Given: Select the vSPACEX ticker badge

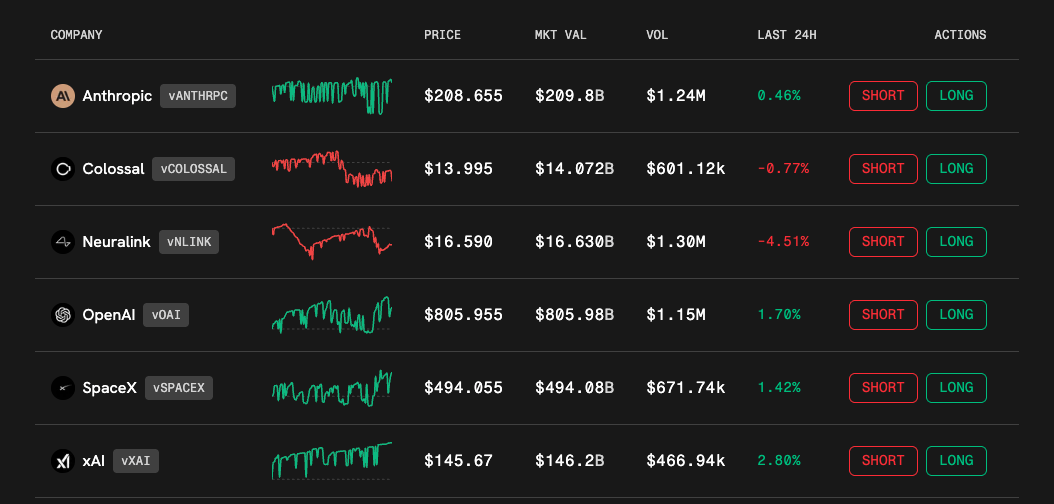Looking at the screenshot, I should point(179,388).
